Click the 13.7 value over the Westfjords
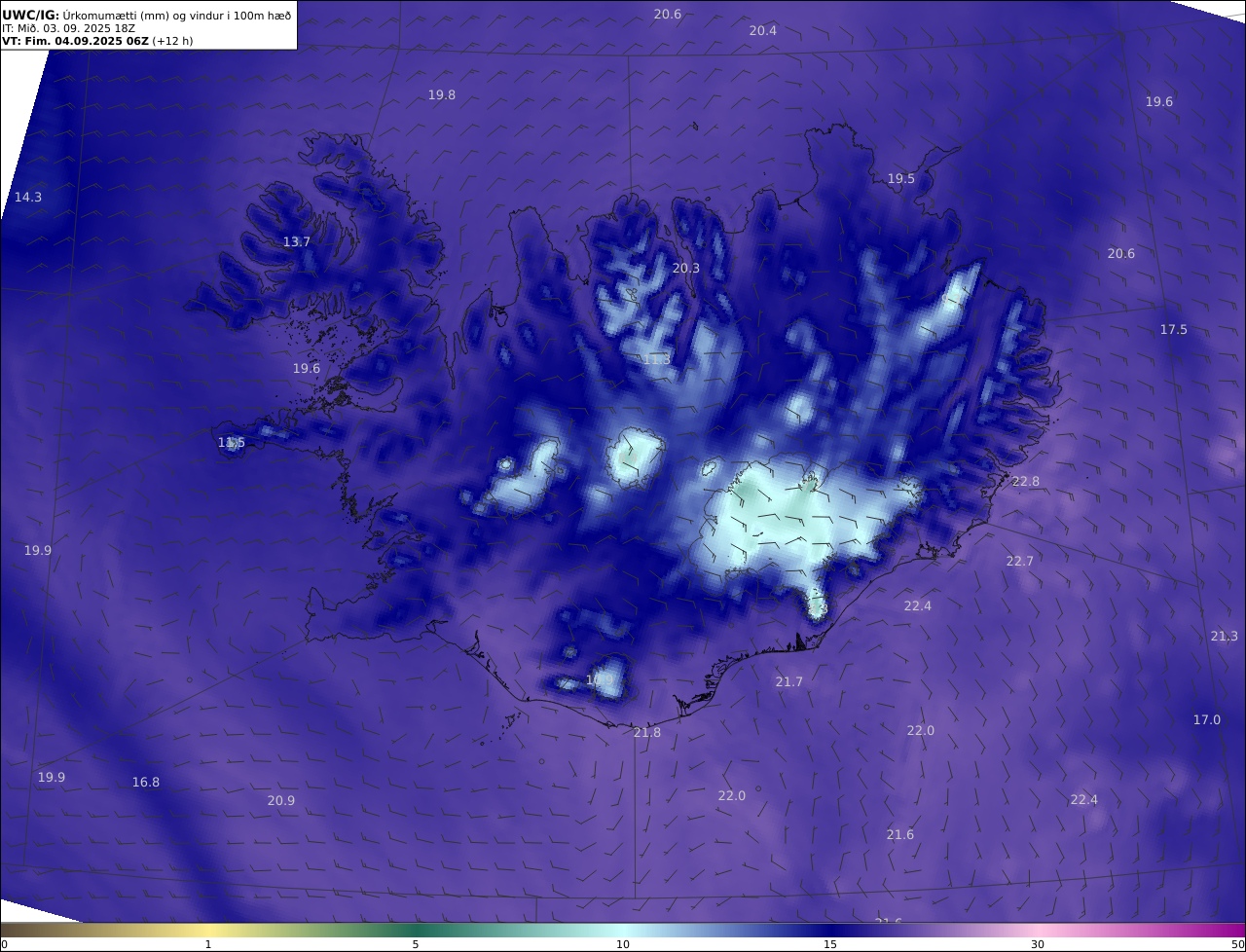The width and height of the screenshot is (1246, 952). 297,242
